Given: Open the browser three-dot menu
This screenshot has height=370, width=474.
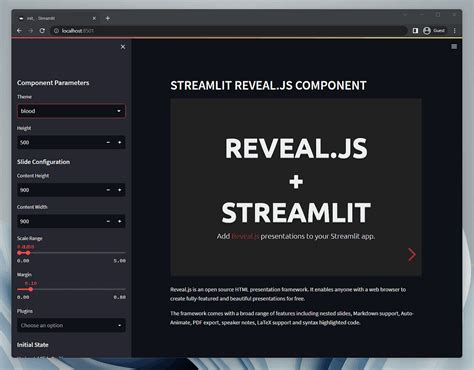Looking at the screenshot, I should (x=455, y=31).
